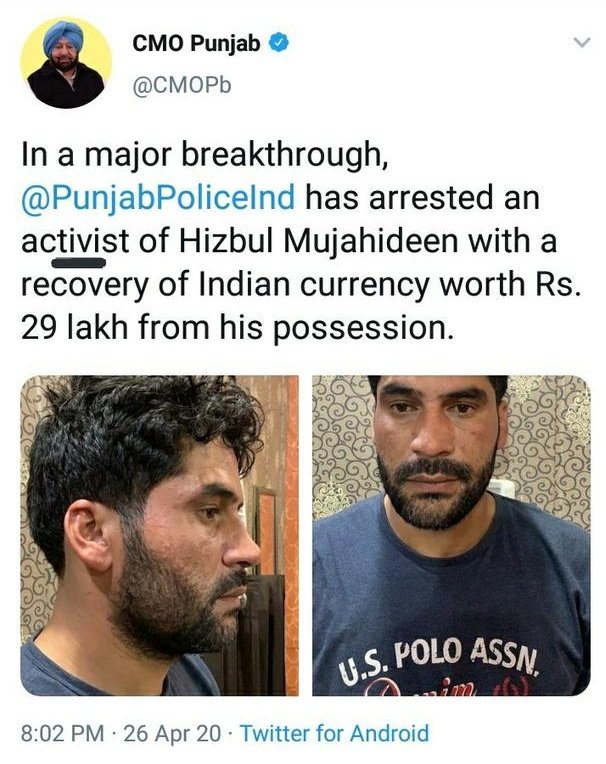
Task: Click the U.S. POLO ASSN. shirt text
Action: [438, 659]
